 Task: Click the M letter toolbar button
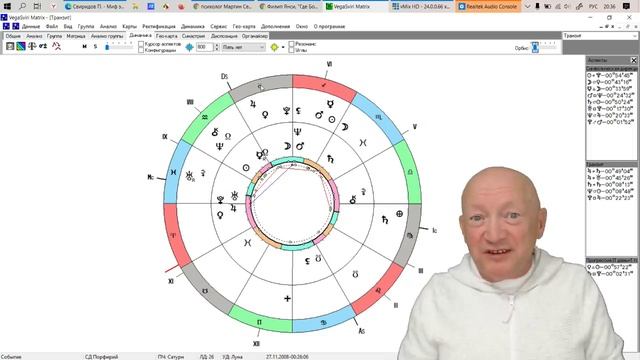pos(84,47)
